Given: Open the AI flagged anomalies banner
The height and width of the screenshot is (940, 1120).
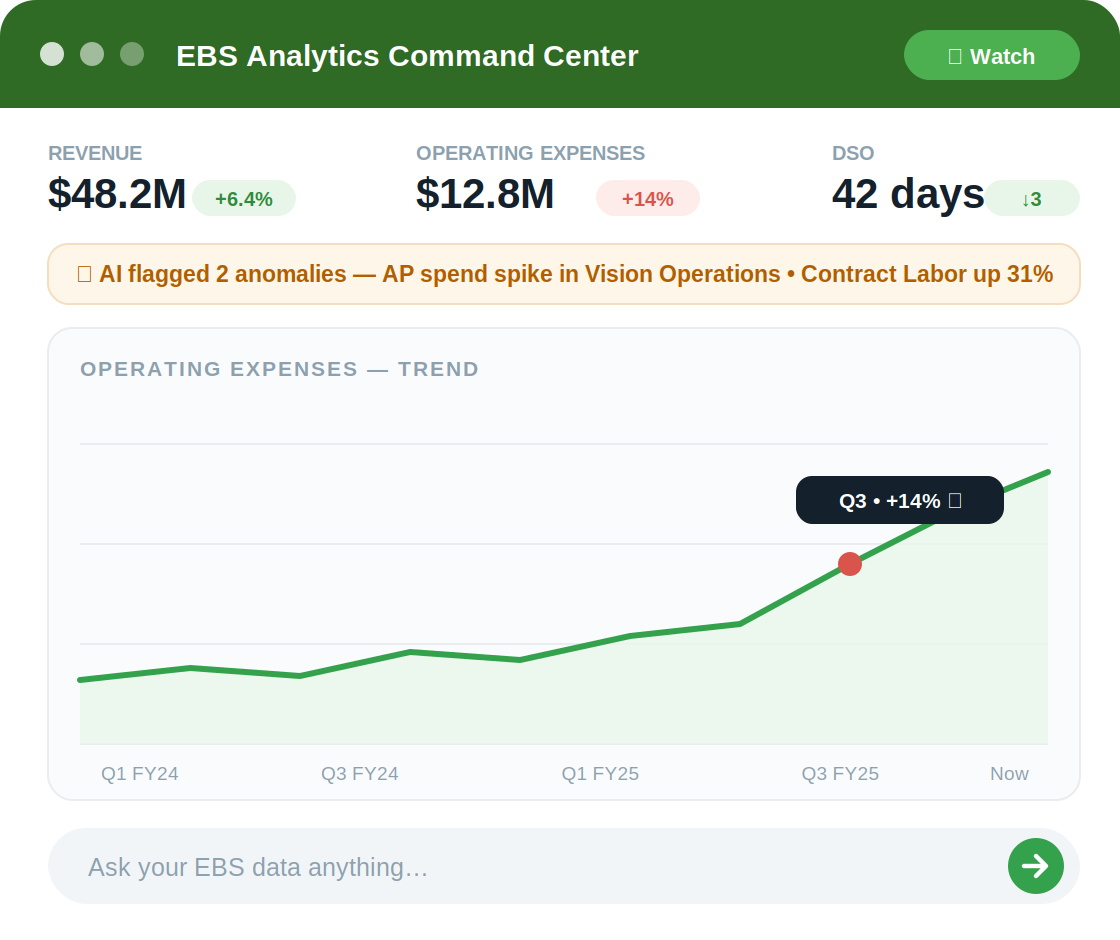Looking at the screenshot, I should tap(564, 274).
